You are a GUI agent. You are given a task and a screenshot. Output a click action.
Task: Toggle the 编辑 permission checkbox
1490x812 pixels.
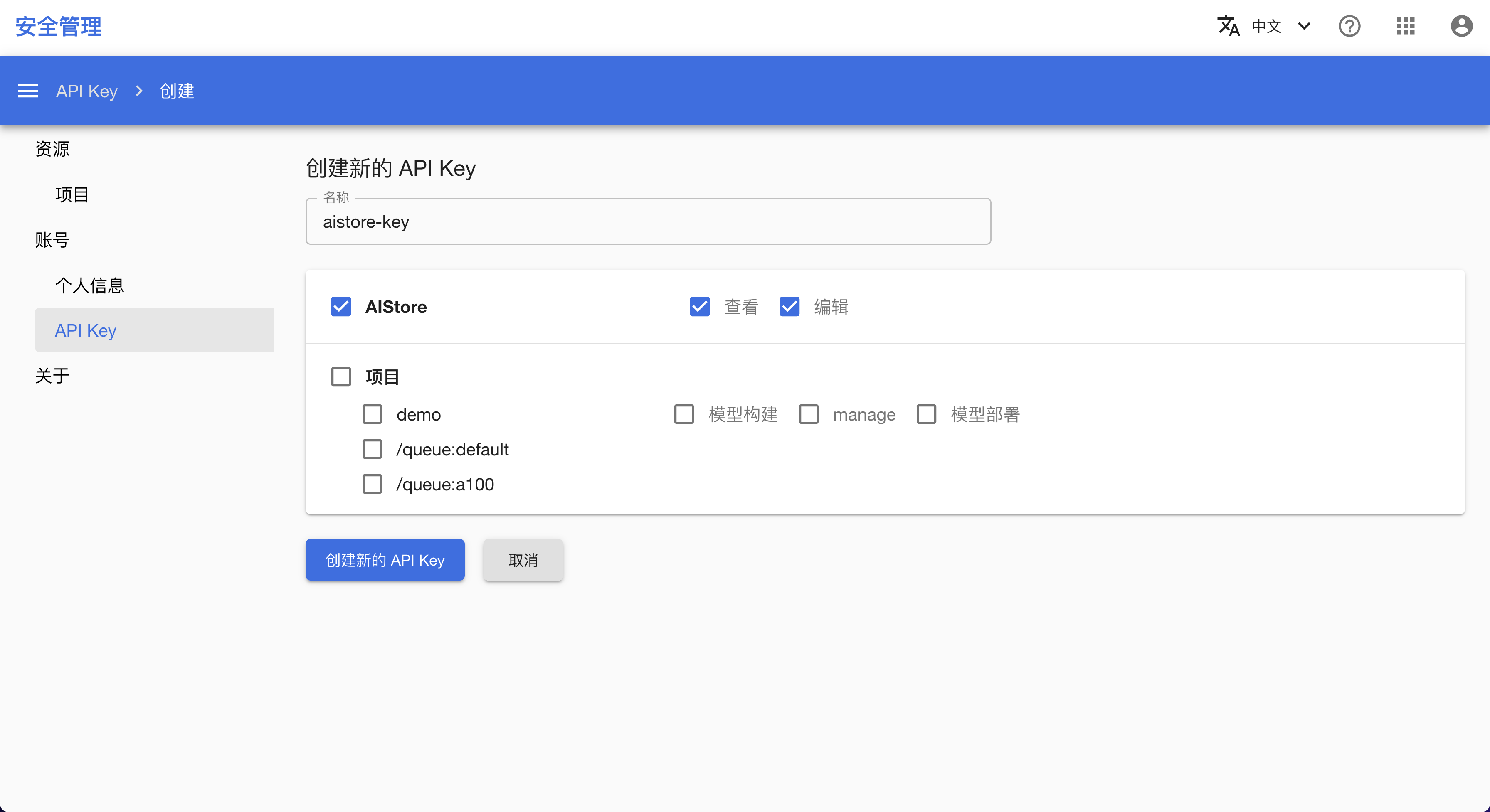click(x=789, y=307)
